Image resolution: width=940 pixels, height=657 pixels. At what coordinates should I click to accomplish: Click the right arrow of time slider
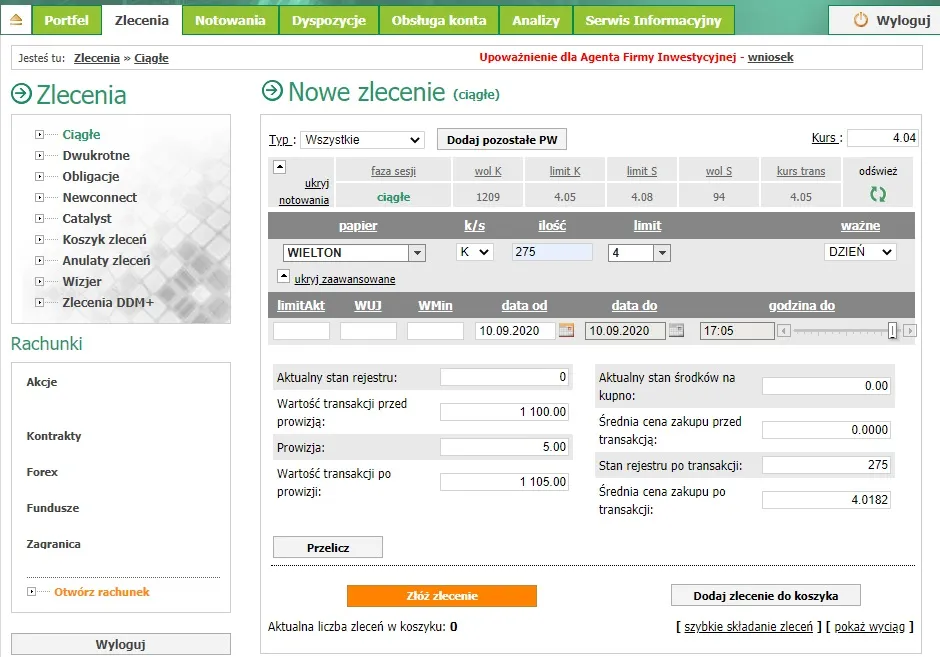pyautogui.click(x=909, y=330)
